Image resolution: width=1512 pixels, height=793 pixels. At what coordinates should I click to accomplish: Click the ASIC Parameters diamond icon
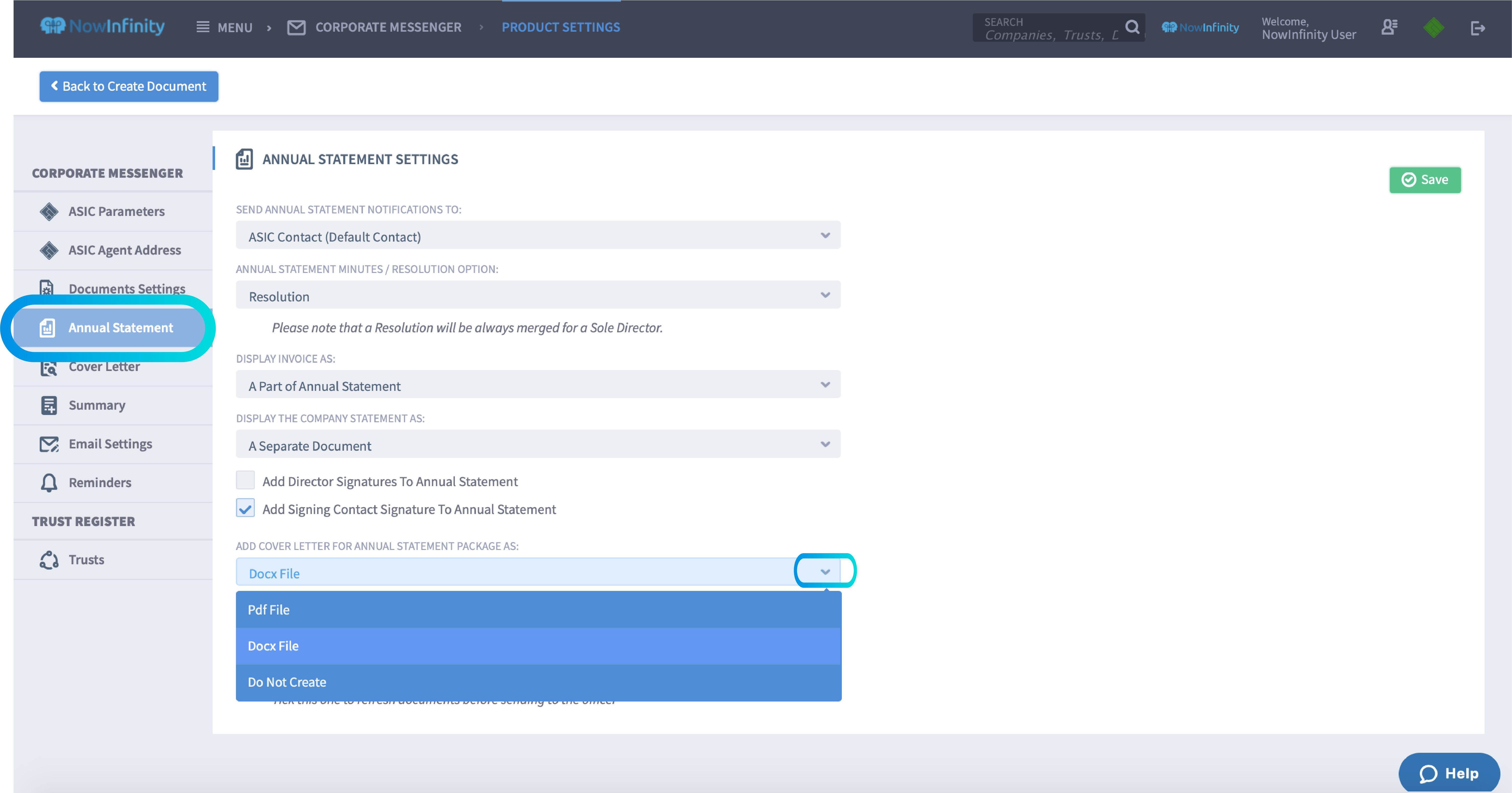(49, 211)
